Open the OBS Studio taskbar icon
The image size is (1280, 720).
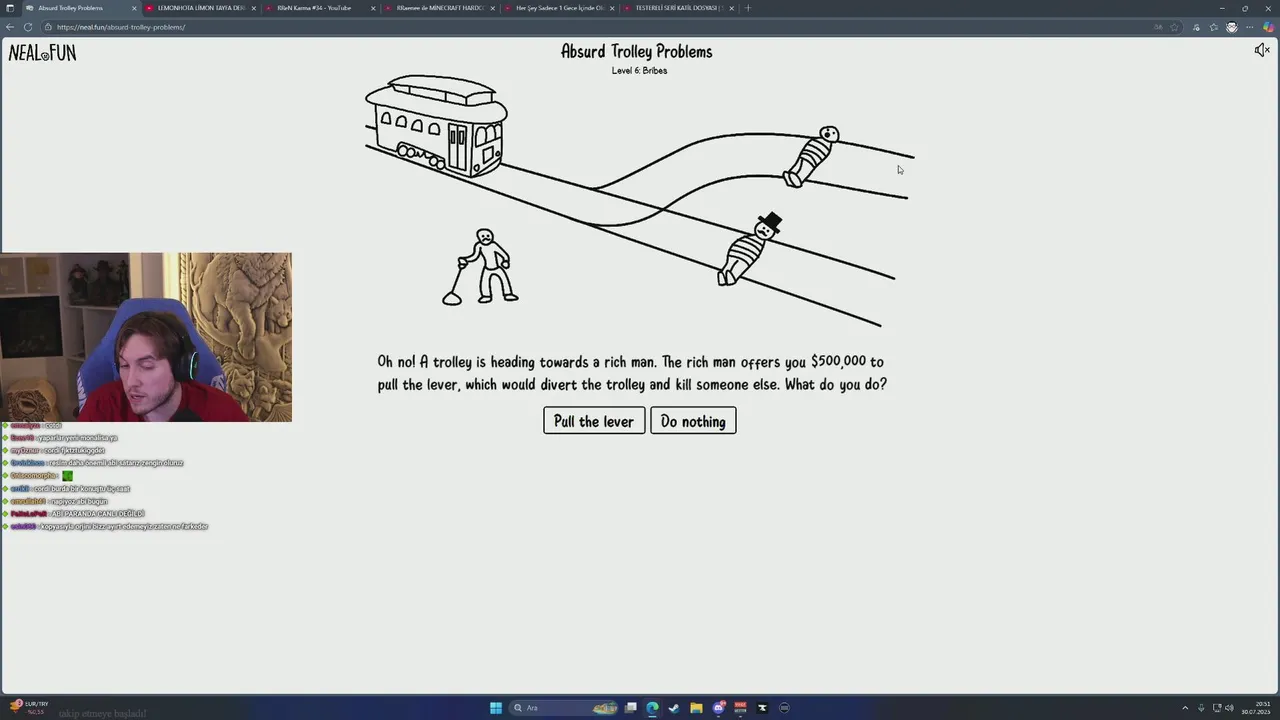click(x=784, y=708)
